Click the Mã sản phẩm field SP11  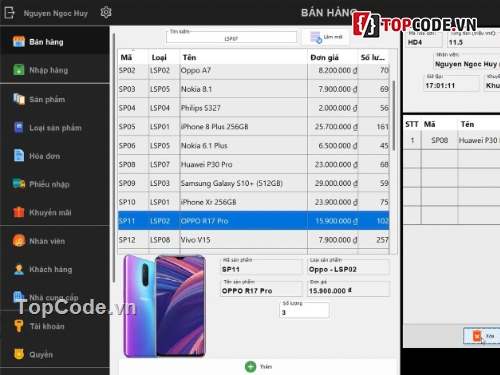[x=261, y=267]
